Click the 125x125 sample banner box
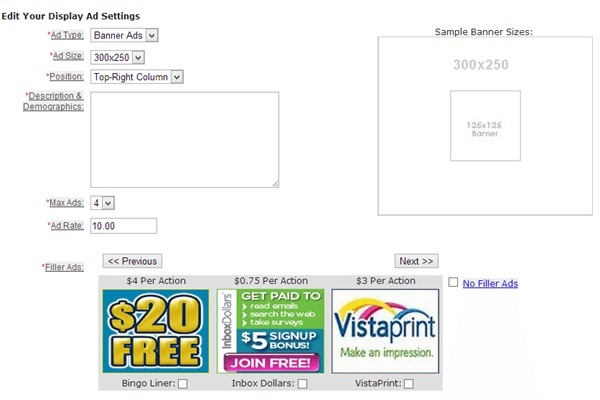The height and width of the screenshot is (400, 600). pyautogui.click(x=485, y=126)
